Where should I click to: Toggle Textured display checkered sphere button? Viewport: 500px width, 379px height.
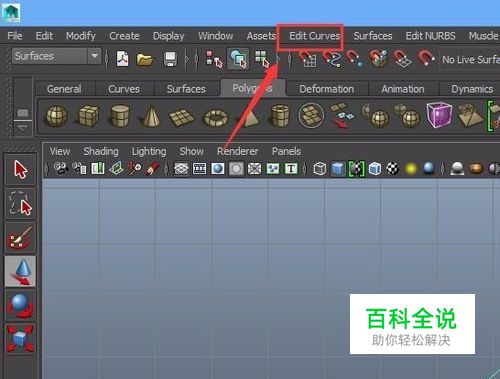tap(393, 169)
